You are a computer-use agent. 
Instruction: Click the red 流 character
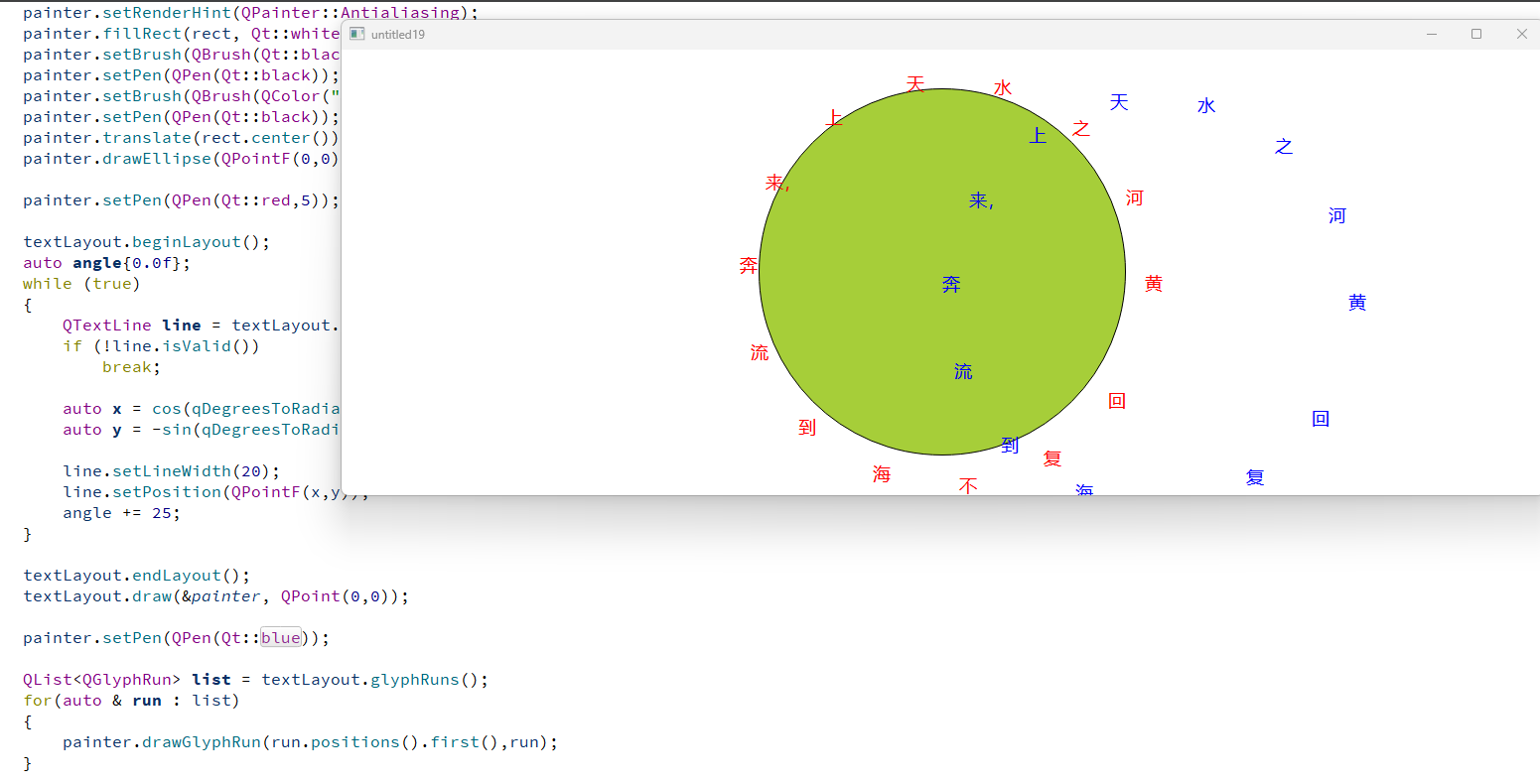[x=760, y=353]
